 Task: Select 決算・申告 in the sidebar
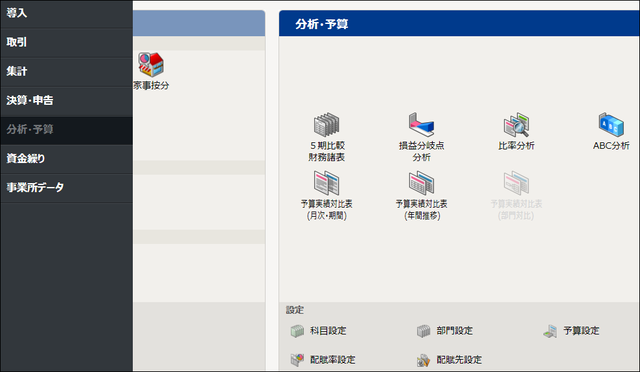tap(67, 101)
